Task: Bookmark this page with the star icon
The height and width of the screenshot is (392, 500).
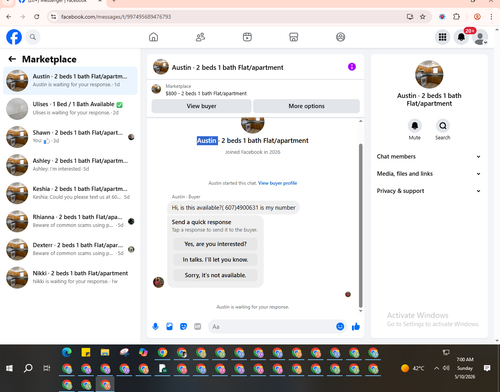Action: 423,17
